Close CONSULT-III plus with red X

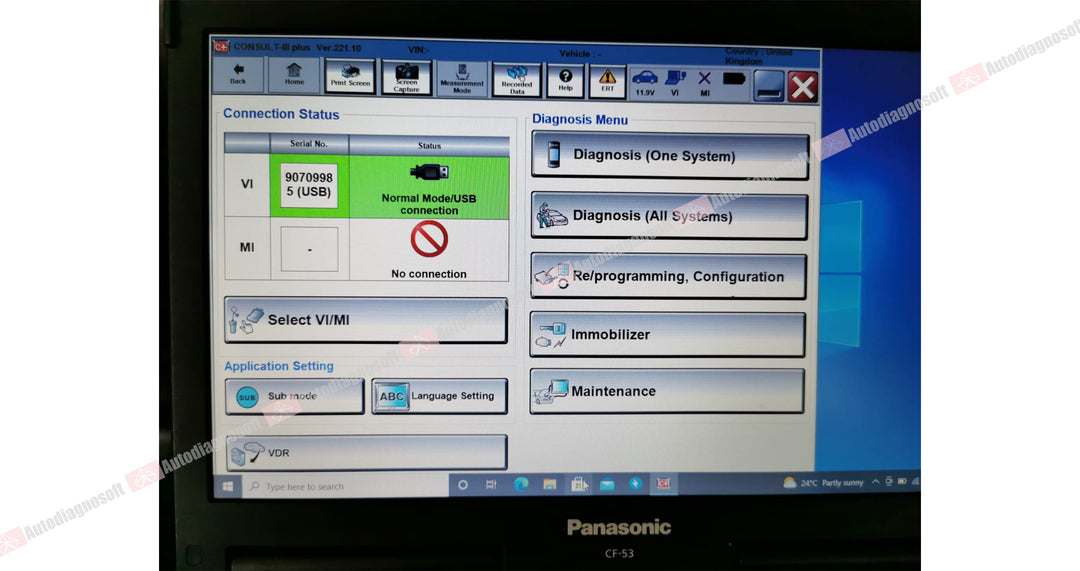coord(802,87)
